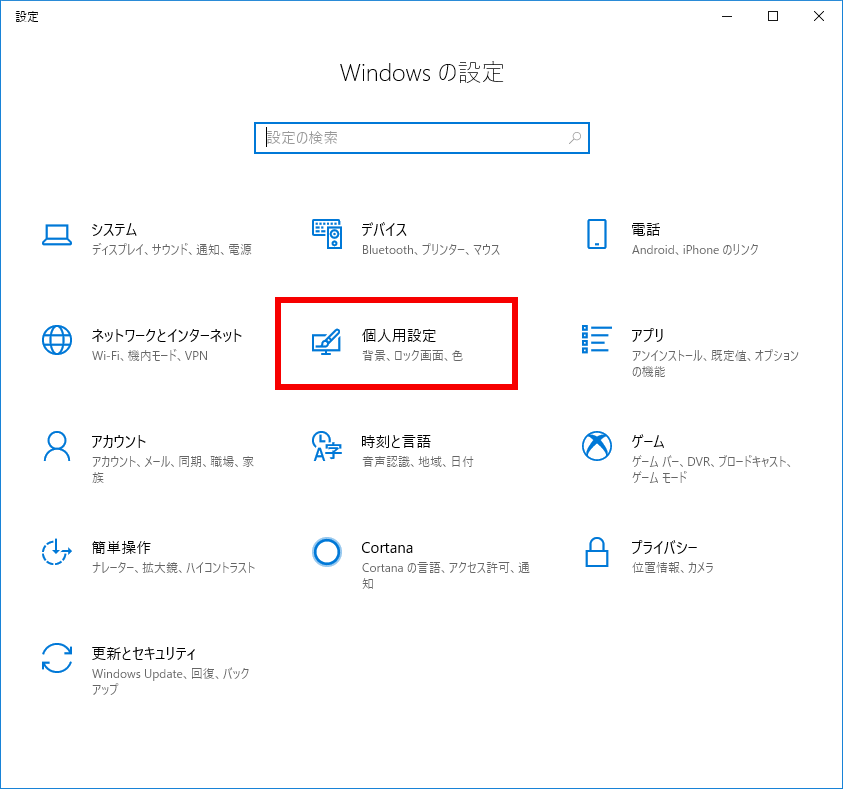Click the person icon for アカウント
Viewport: 843px width, 789px height.
pyautogui.click(x=57, y=446)
